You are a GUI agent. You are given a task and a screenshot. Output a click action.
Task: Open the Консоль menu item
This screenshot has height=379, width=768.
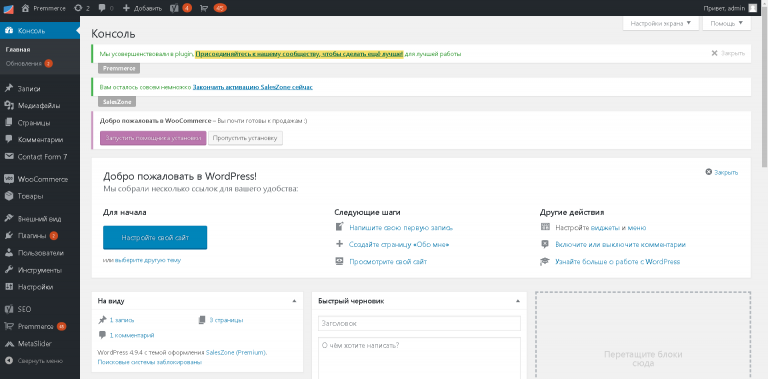point(40,31)
